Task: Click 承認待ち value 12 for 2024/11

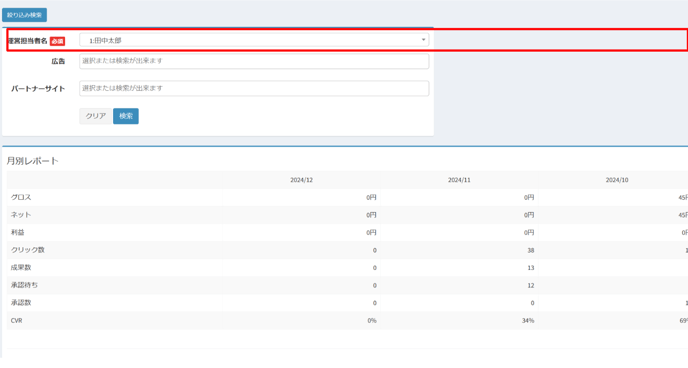Action: [530, 286]
